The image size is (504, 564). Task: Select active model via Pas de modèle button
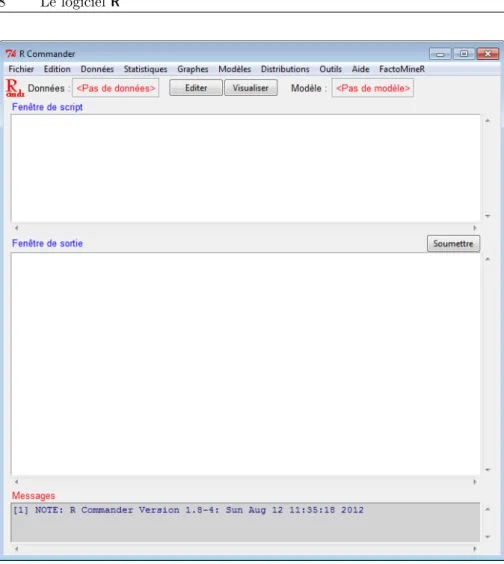[373, 88]
